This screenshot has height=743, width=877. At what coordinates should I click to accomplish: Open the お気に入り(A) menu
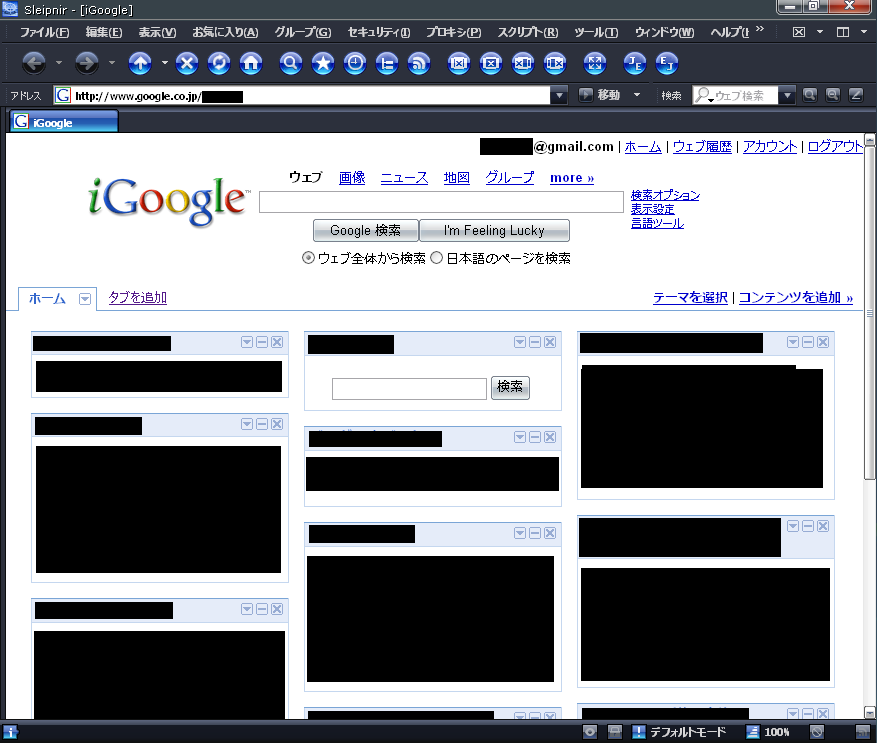[x=225, y=32]
